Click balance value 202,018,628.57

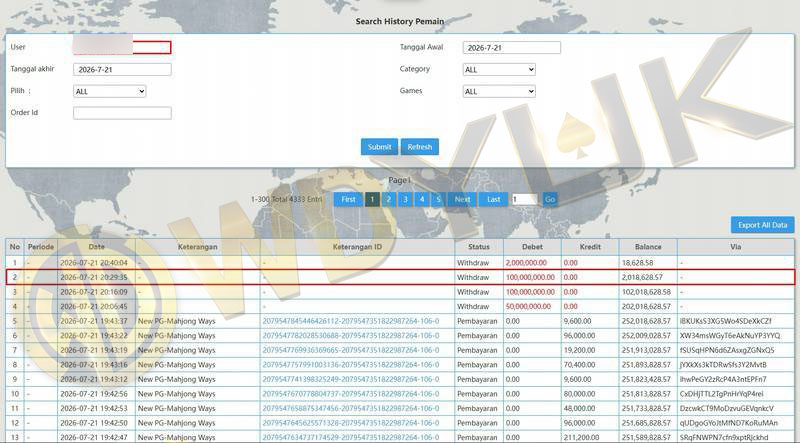646,306
